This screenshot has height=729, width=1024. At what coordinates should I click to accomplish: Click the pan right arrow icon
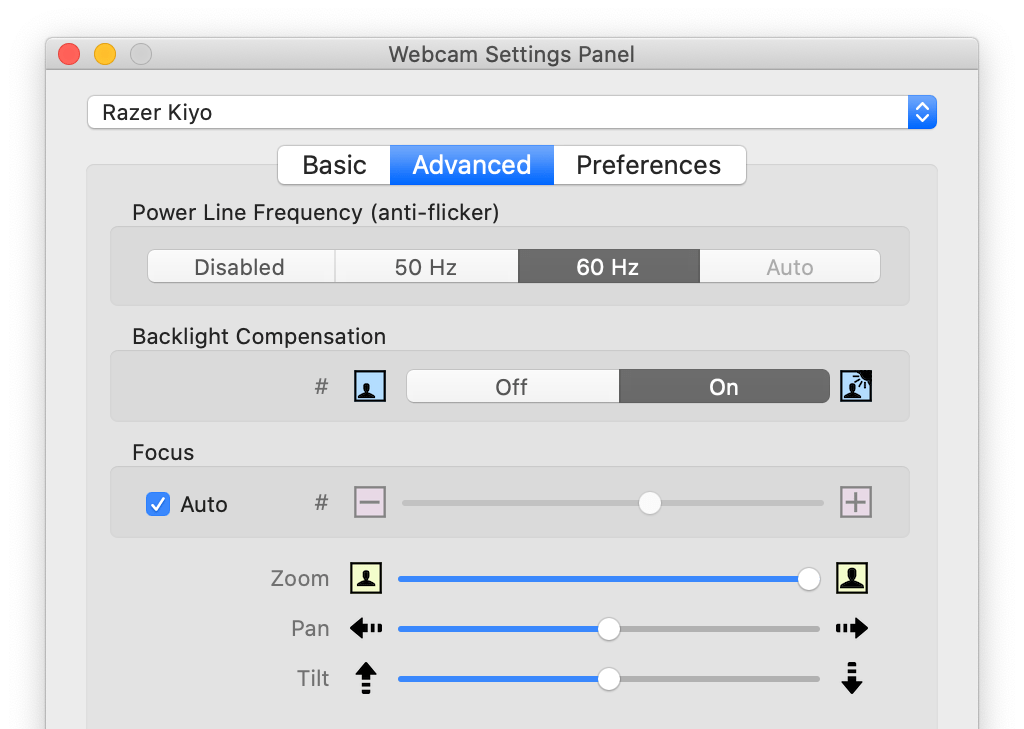tap(852, 629)
